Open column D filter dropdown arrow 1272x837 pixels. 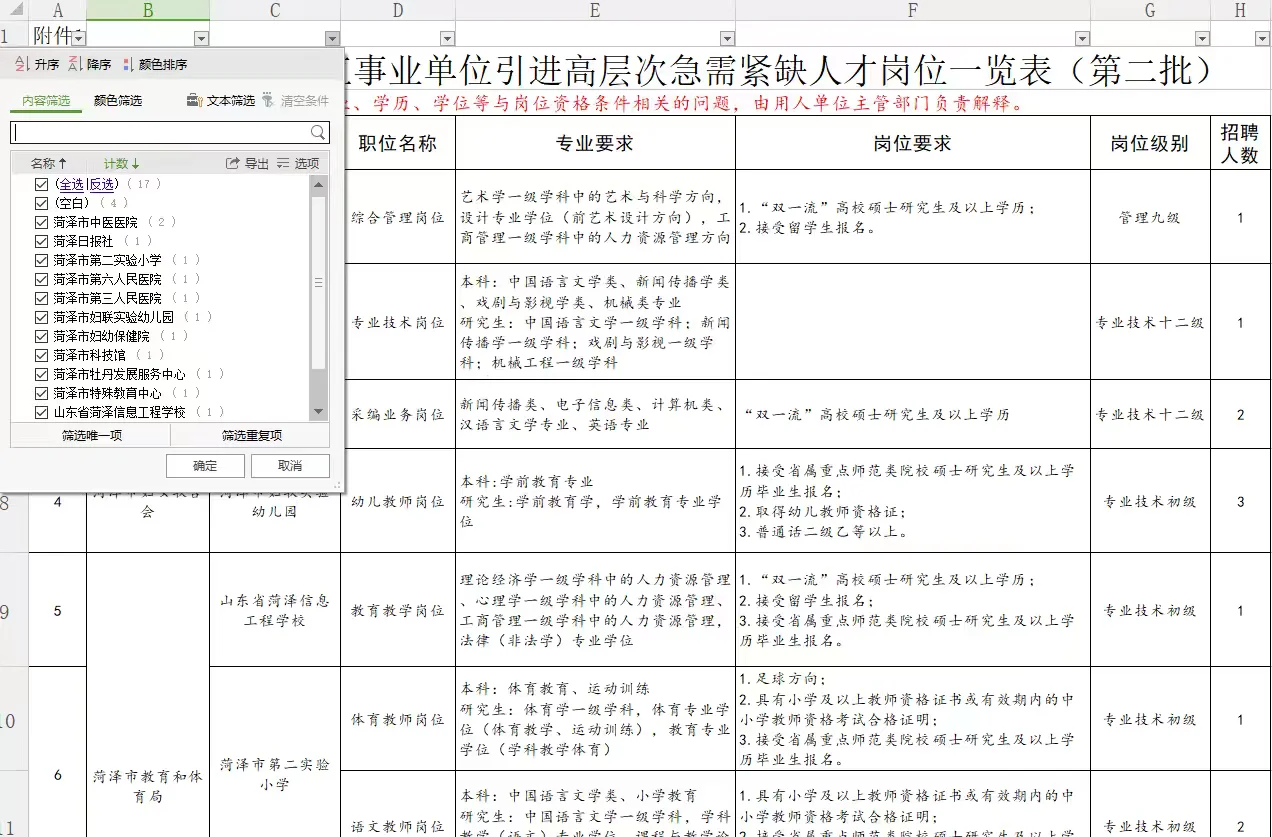point(447,38)
